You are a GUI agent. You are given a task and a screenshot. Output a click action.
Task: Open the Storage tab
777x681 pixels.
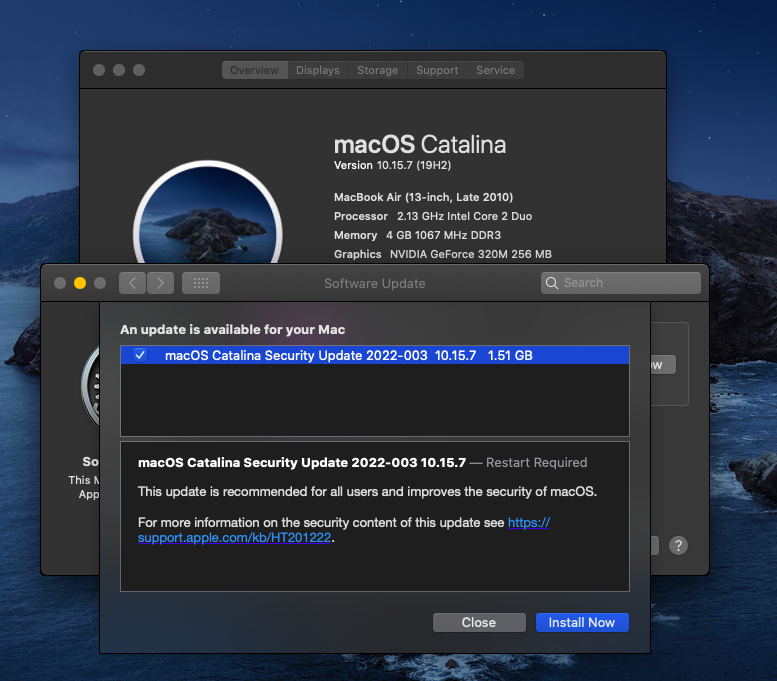point(378,70)
